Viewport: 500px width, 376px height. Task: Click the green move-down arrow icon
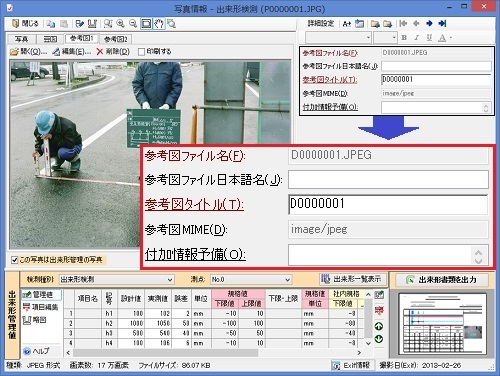coord(379,339)
